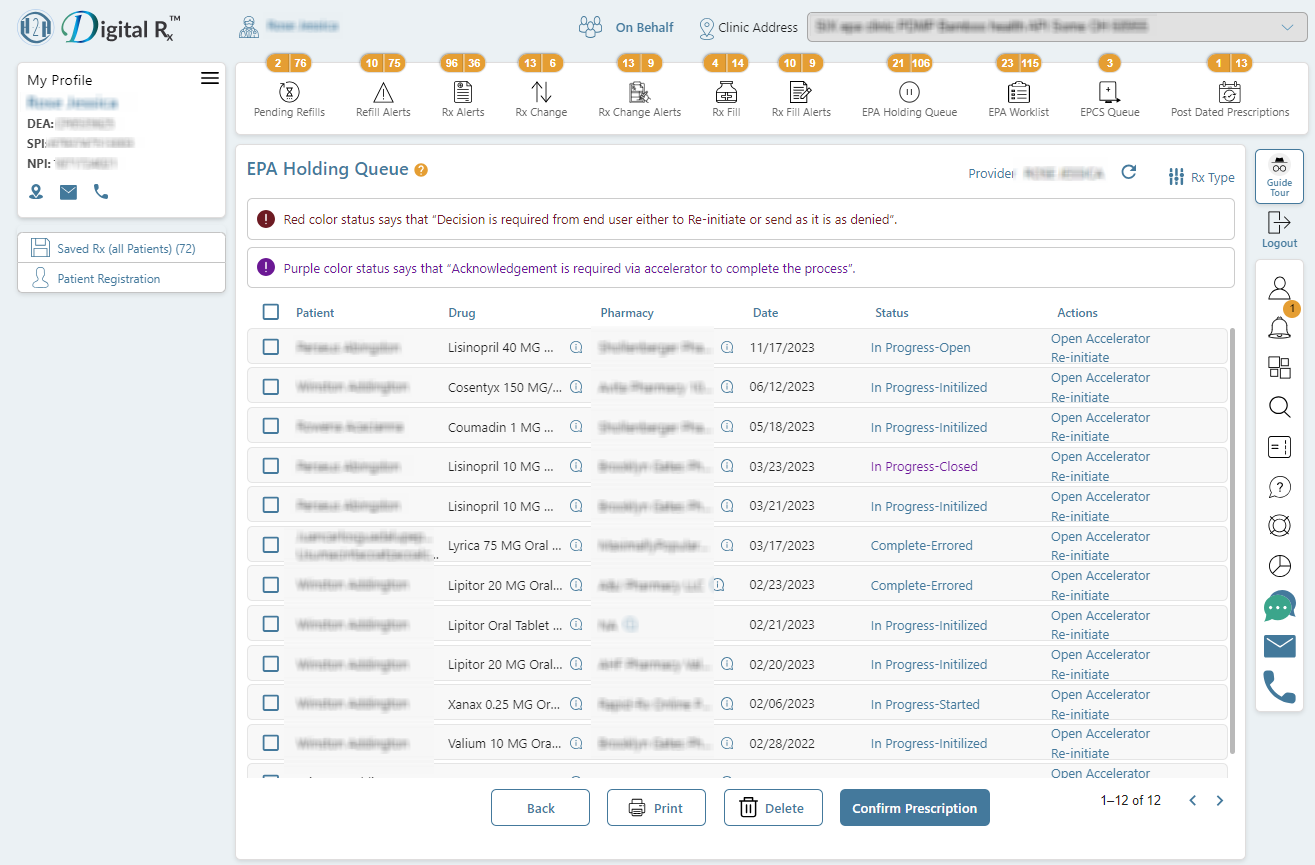
Task: Open the Rx Type filter
Action: pyautogui.click(x=1201, y=177)
